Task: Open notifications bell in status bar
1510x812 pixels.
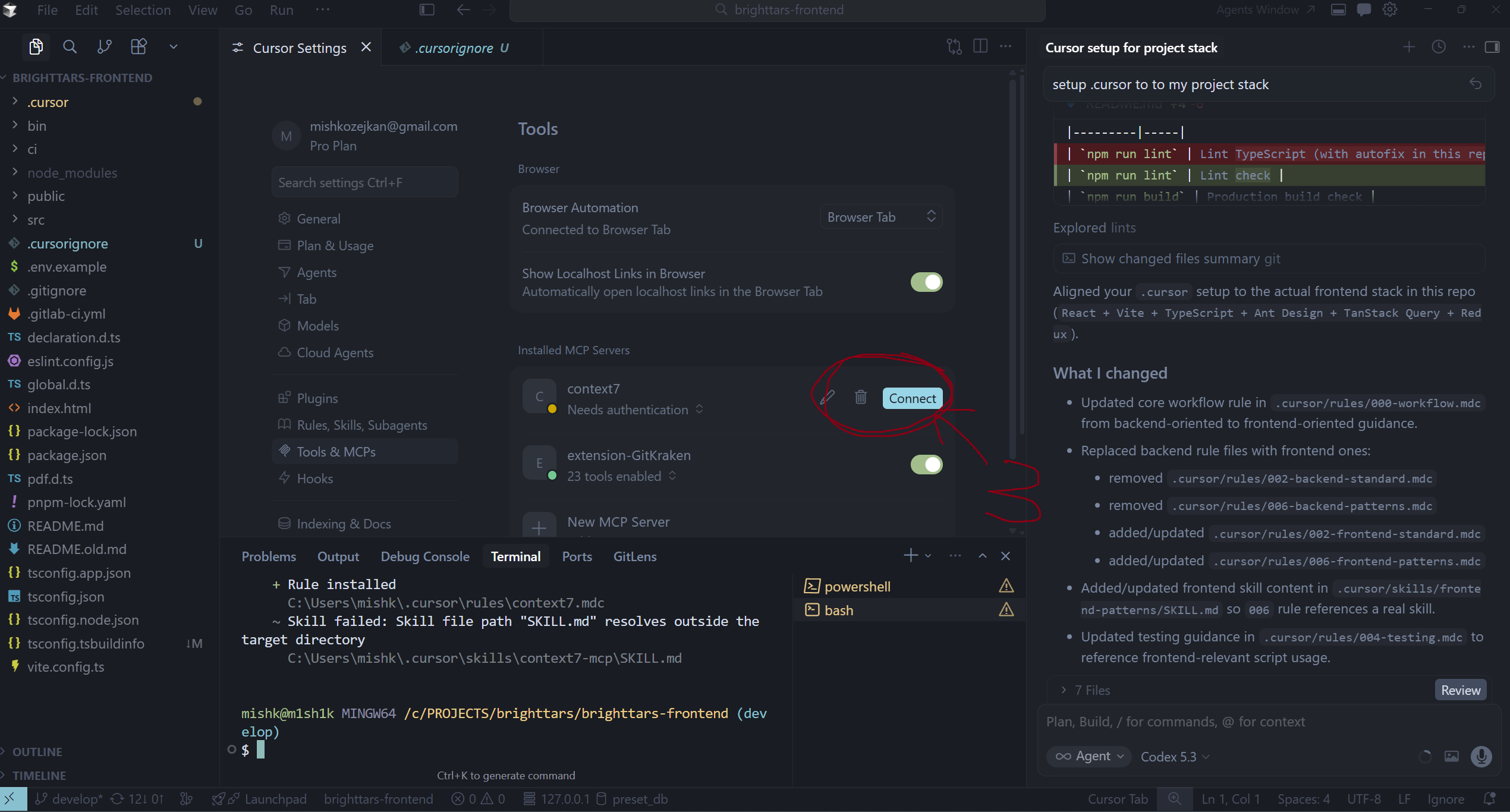Action: click(1489, 799)
